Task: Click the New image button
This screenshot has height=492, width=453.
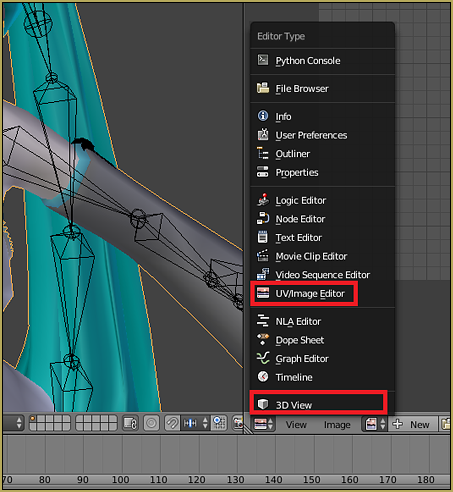Action: pyautogui.click(x=413, y=424)
